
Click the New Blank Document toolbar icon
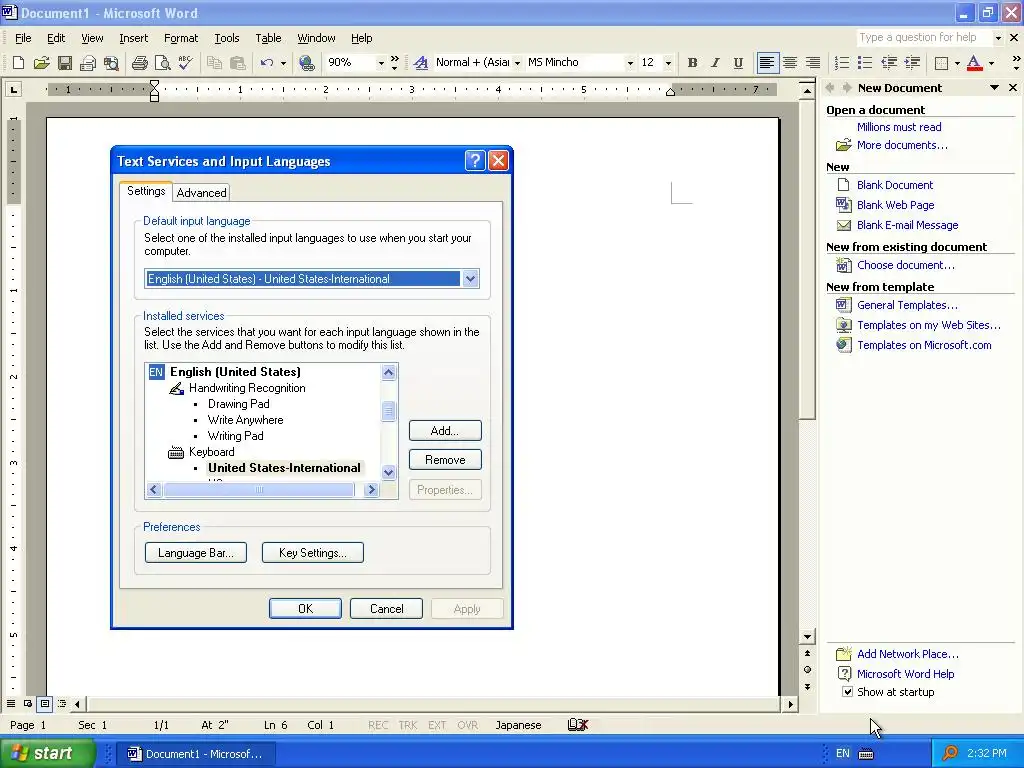pyautogui.click(x=18, y=63)
